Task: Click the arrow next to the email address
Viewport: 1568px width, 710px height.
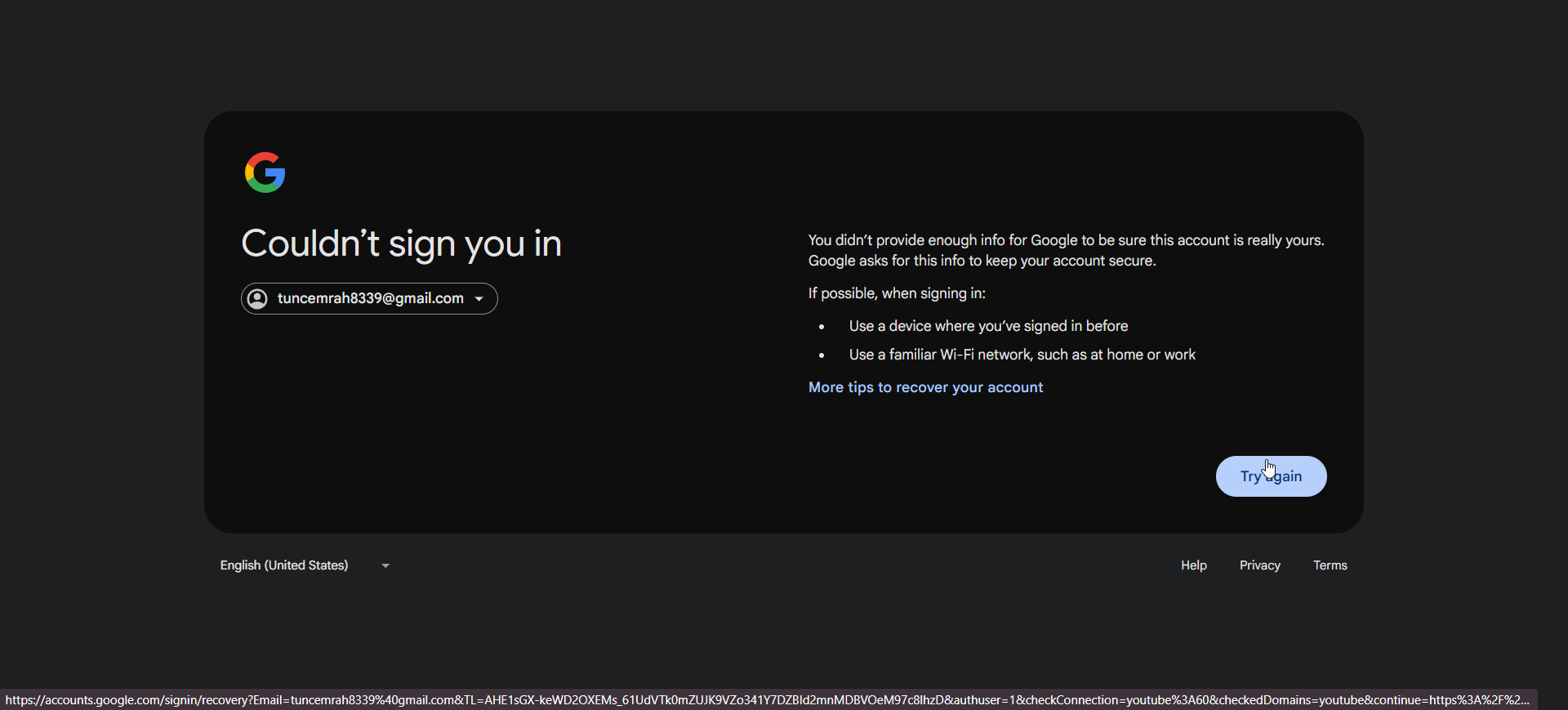Action: pos(479,299)
